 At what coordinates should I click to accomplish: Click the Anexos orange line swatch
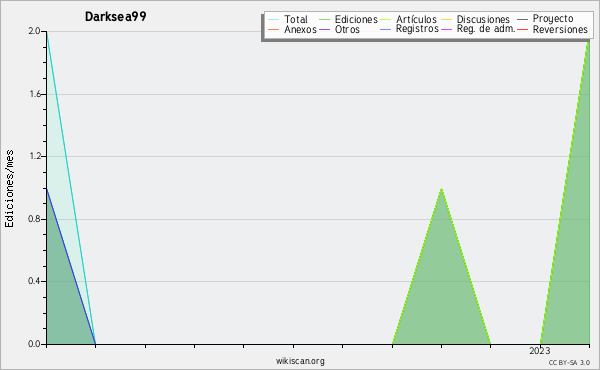(274, 29)
